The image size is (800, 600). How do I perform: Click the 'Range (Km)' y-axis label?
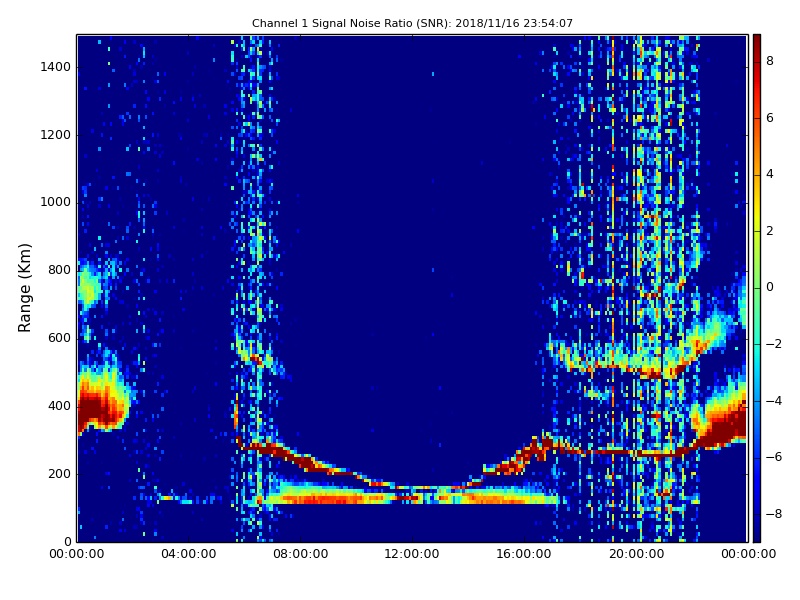(24, 288)
